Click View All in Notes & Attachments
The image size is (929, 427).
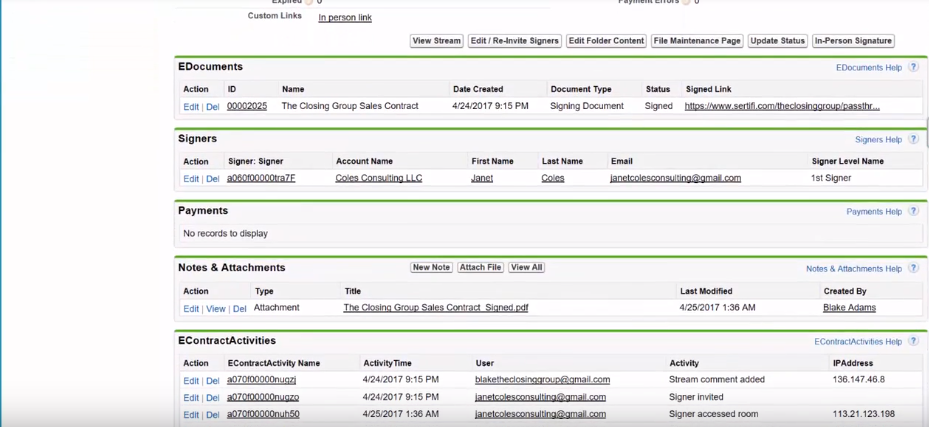(526, 268)
